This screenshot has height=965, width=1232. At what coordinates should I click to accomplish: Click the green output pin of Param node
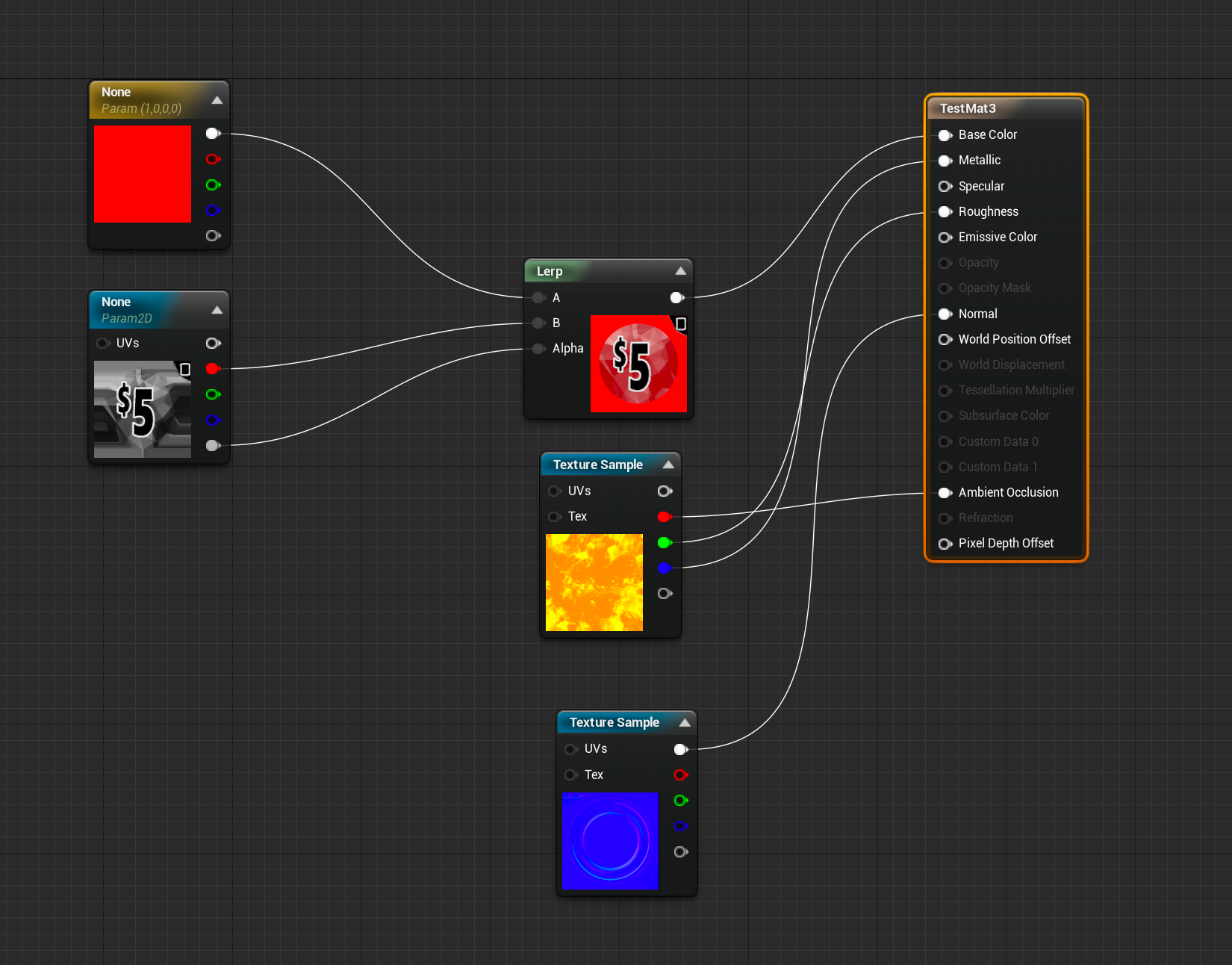click(x=213, y=184)
